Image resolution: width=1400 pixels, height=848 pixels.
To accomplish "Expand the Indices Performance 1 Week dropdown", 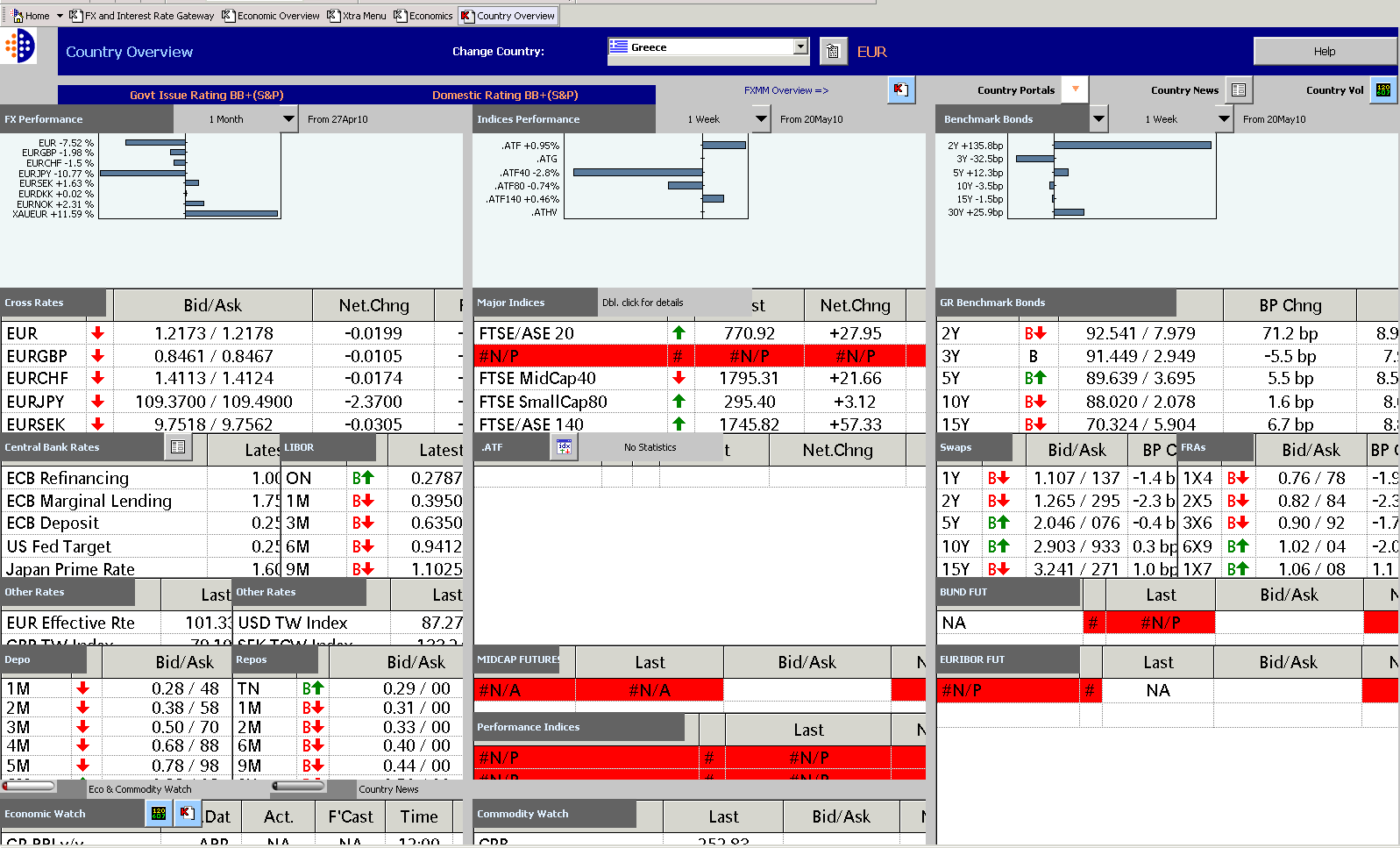I will point(761,119).
